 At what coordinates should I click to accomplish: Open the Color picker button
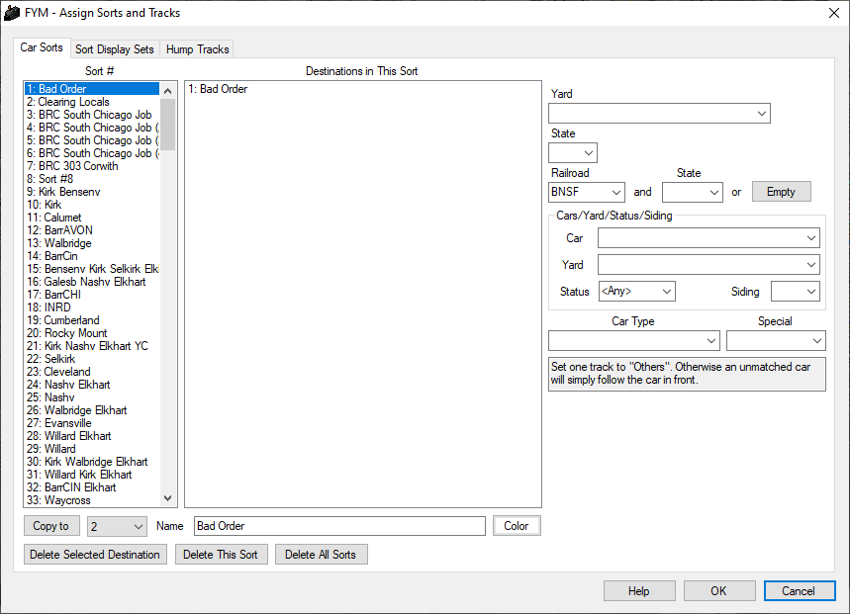point(517,526)
